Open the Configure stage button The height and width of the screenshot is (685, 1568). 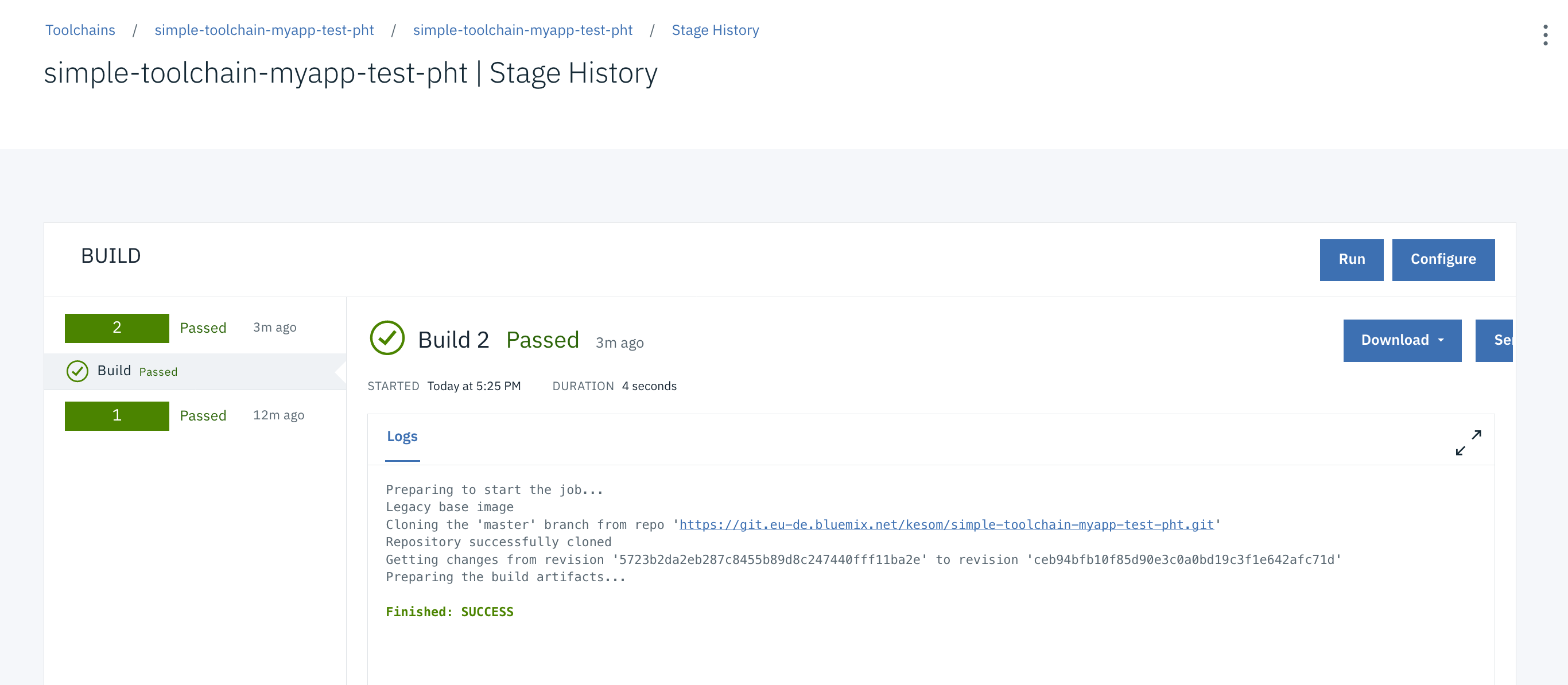pyautogui.click(x=1443, y=260)
